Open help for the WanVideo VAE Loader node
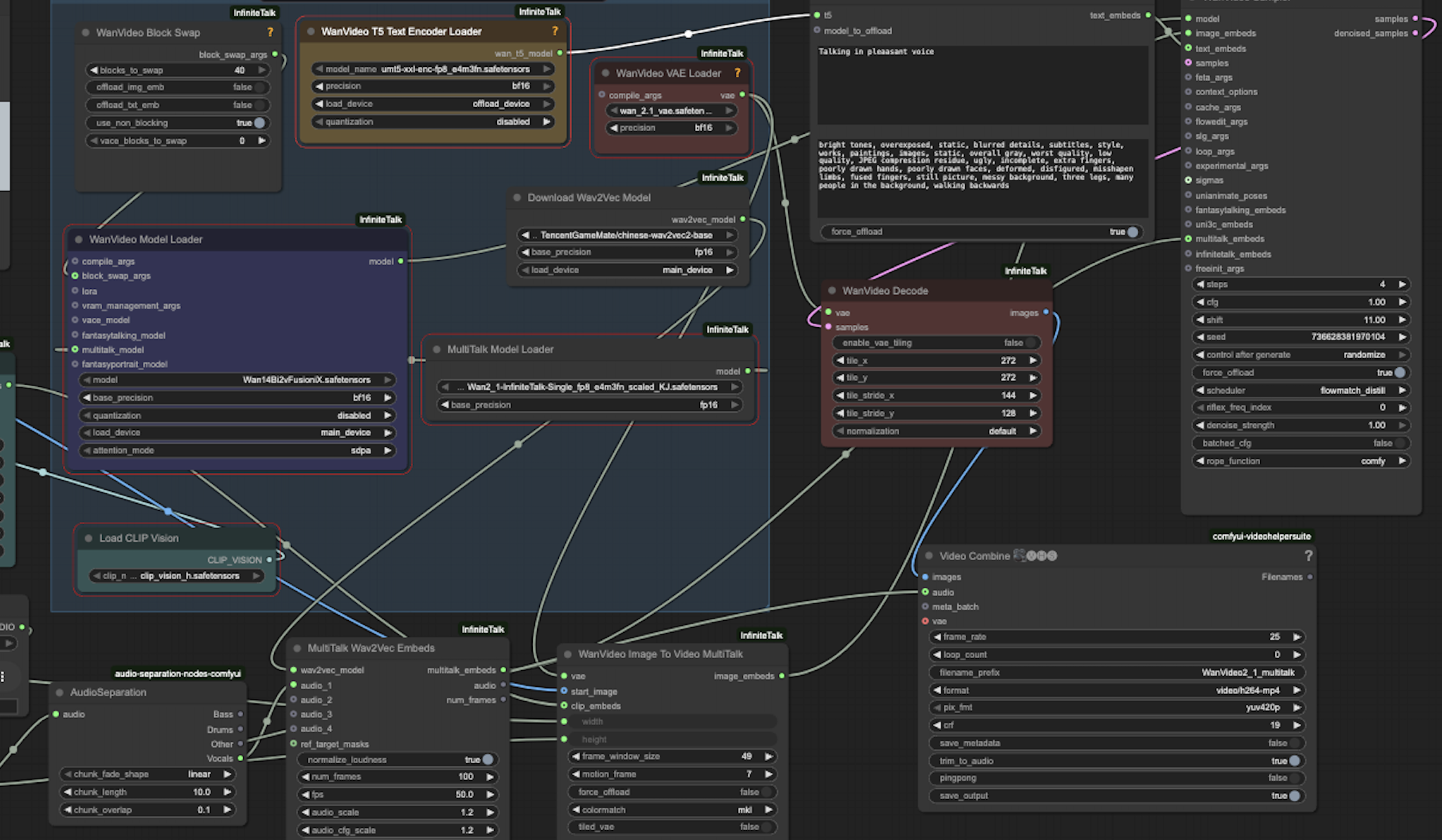This screenshot has width=1442, height=840. (738, 73)
